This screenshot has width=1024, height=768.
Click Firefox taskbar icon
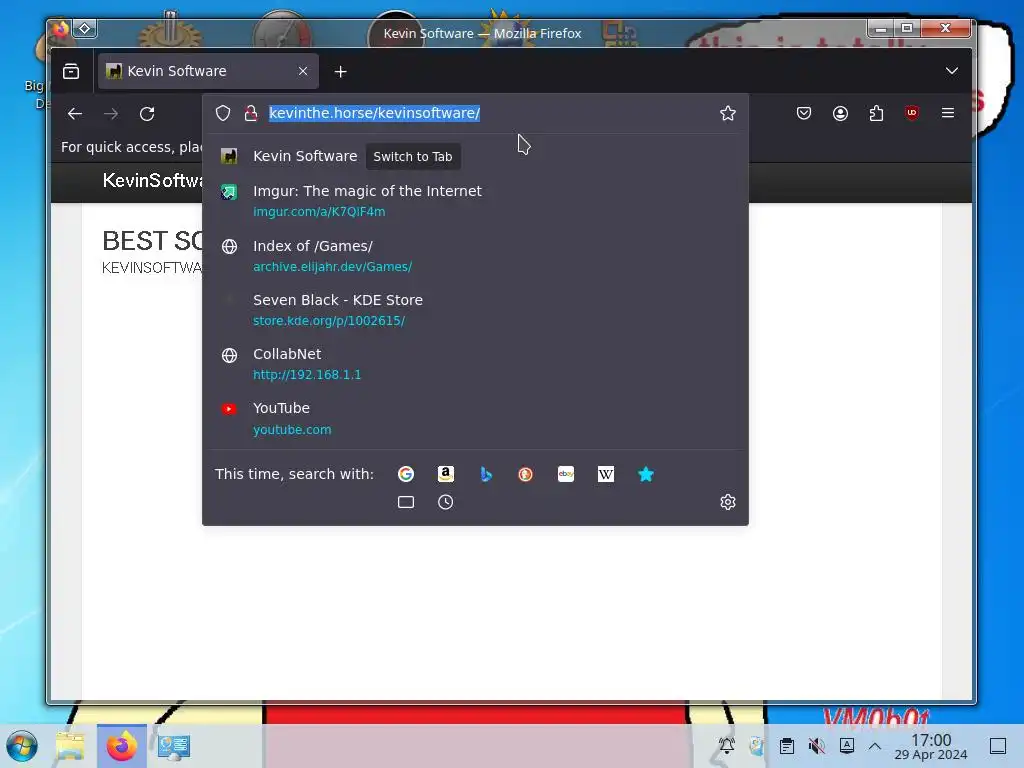(121, 746)
